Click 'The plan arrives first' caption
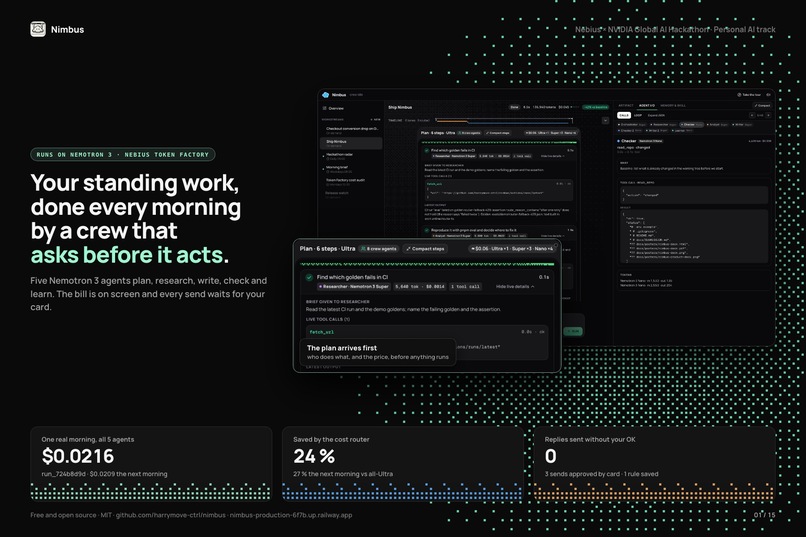Screen dimensions: 806x537 (342, 348)
